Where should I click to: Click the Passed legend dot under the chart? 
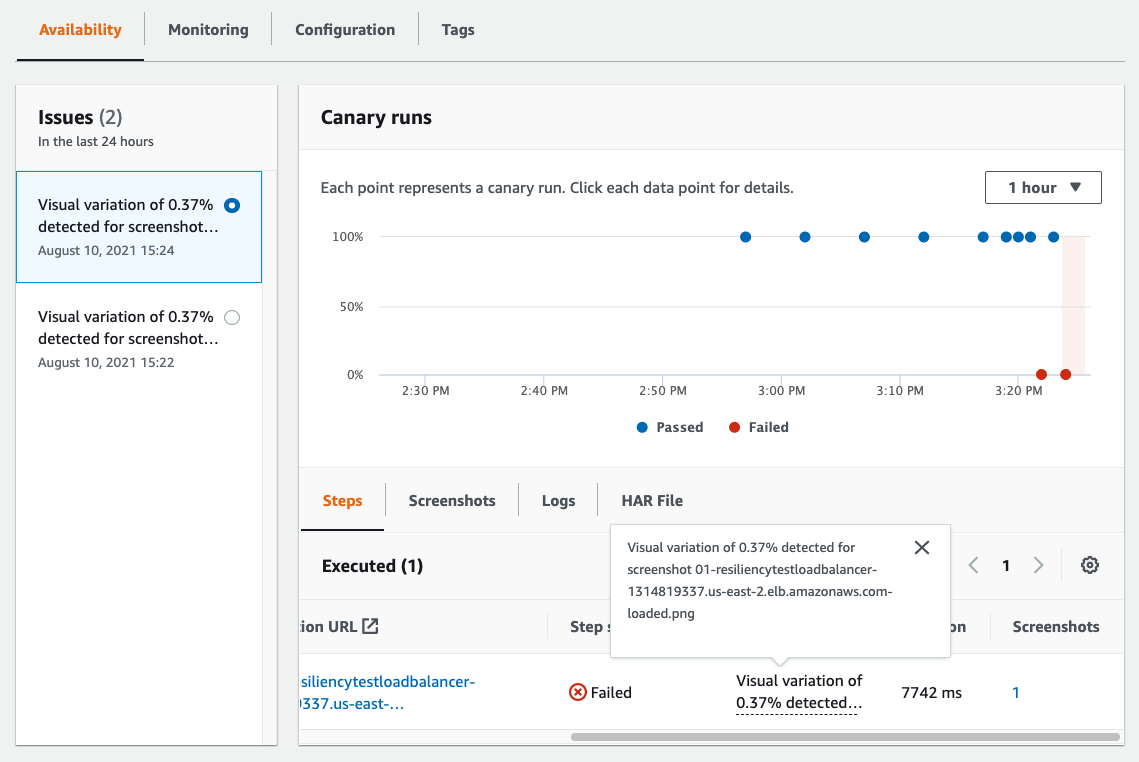[x=643, y=427]
